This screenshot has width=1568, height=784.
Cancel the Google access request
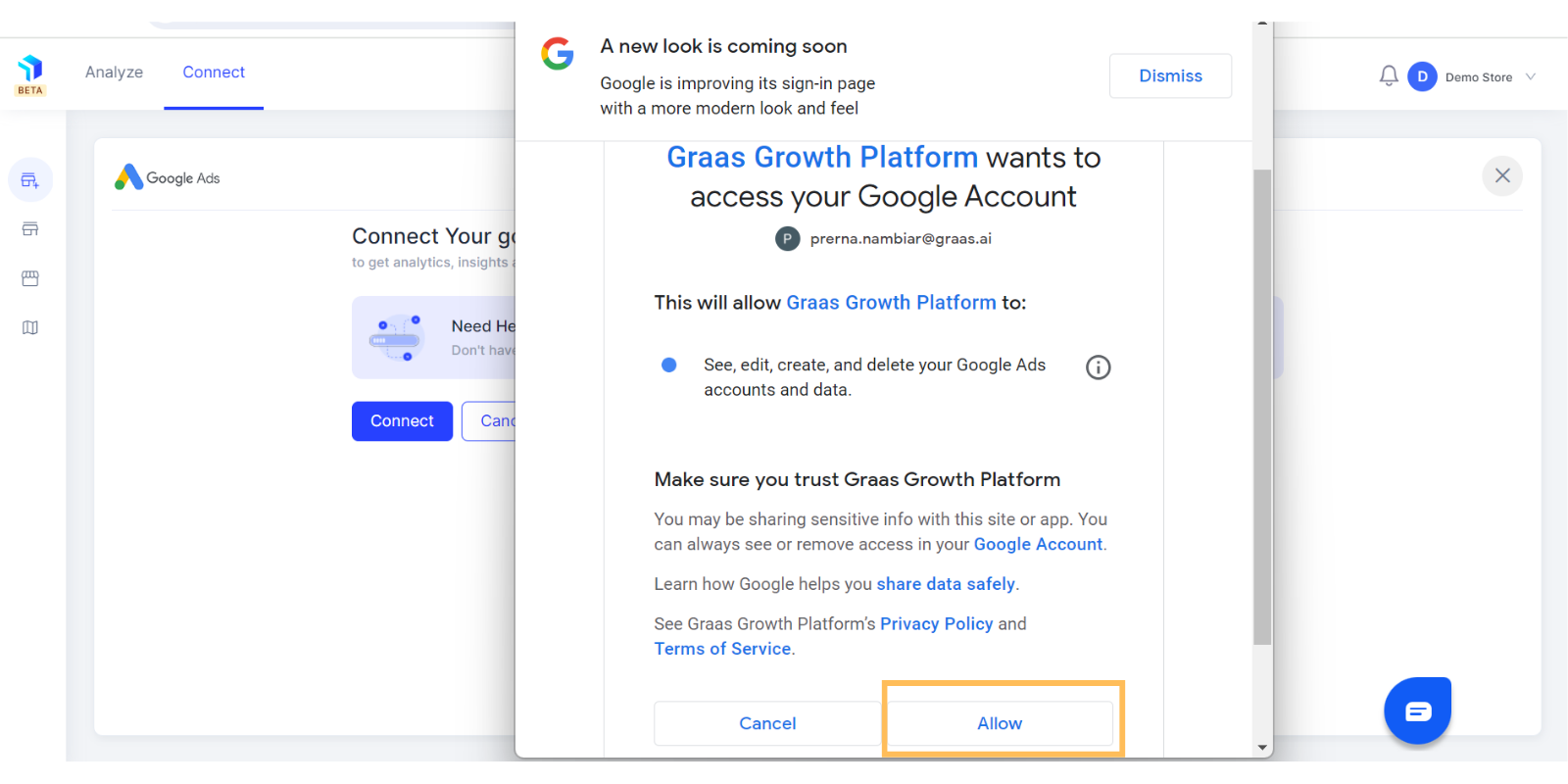click(767, 723)
